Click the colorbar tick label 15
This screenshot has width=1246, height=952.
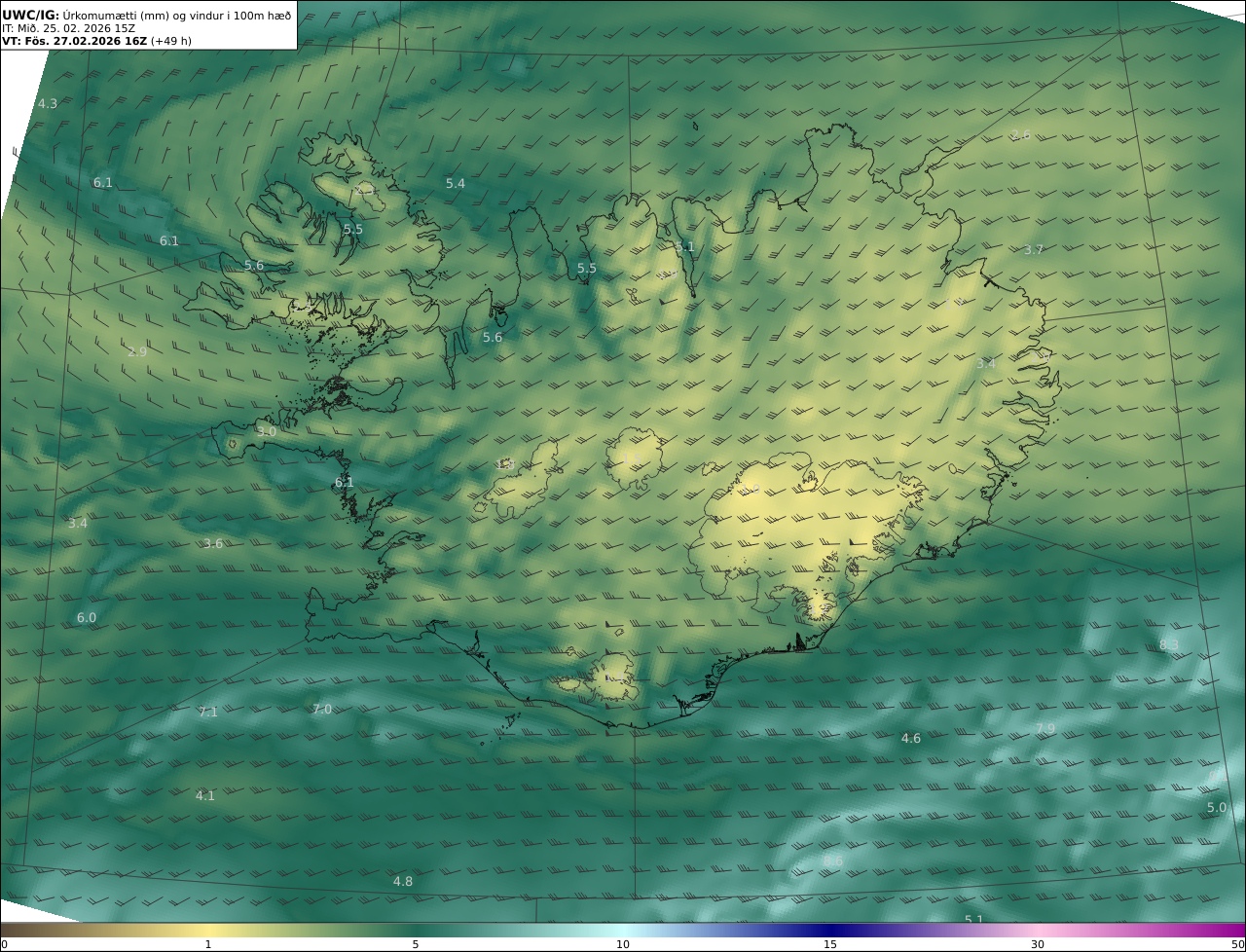coord(830,944)
